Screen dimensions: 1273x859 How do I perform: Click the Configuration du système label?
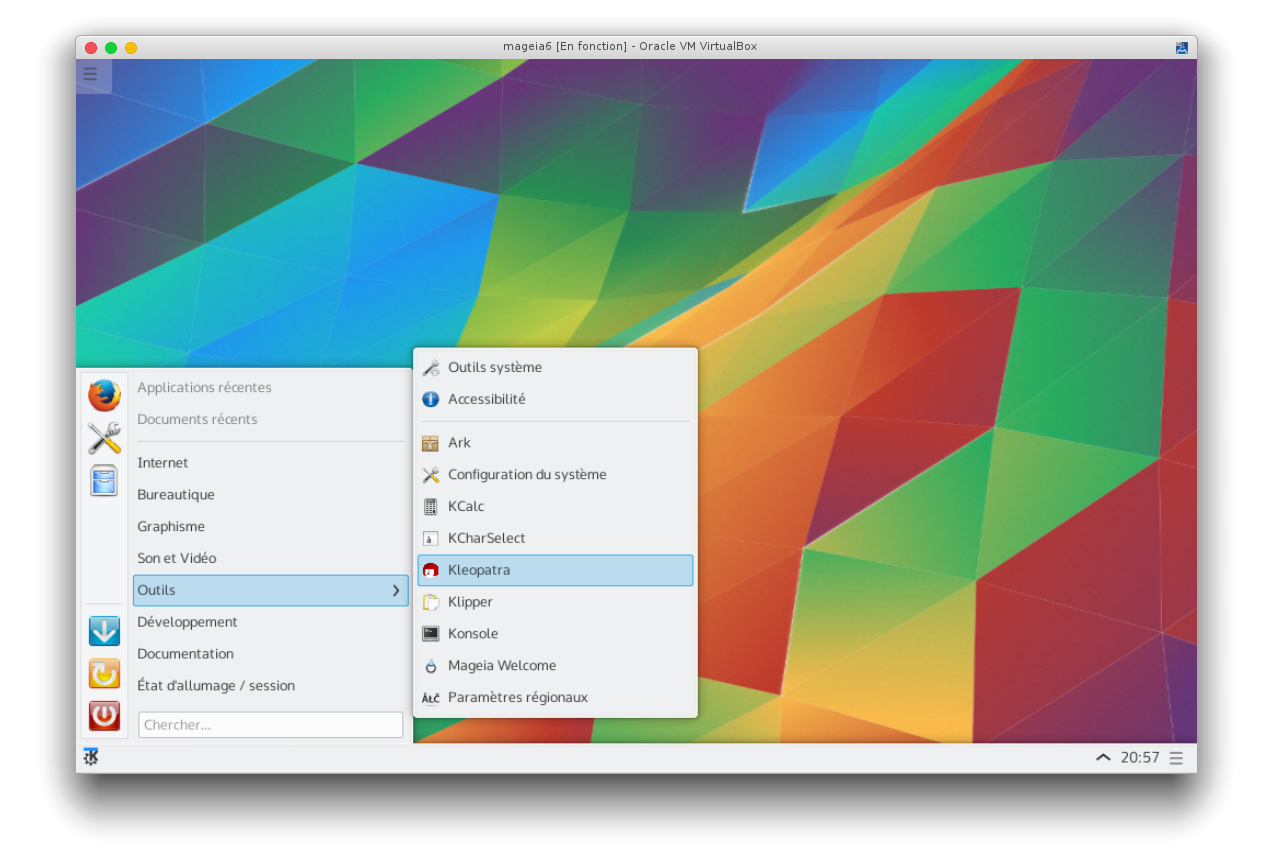(527, 475)
